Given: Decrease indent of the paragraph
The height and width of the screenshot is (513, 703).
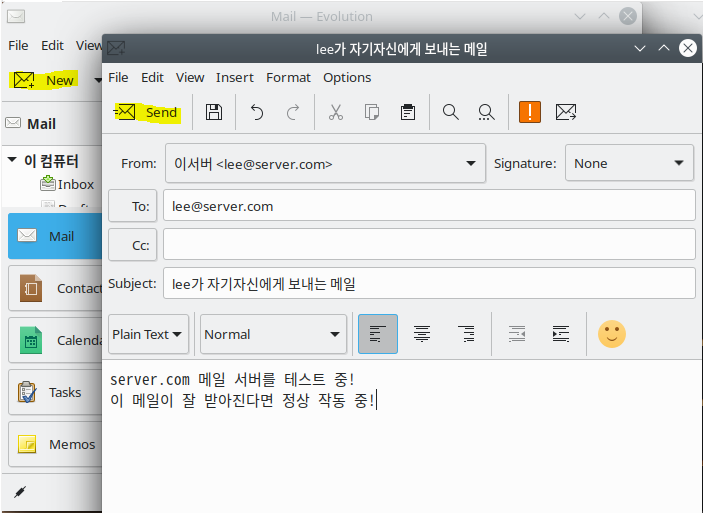Looking at the screenshot, I should point(517,334).
